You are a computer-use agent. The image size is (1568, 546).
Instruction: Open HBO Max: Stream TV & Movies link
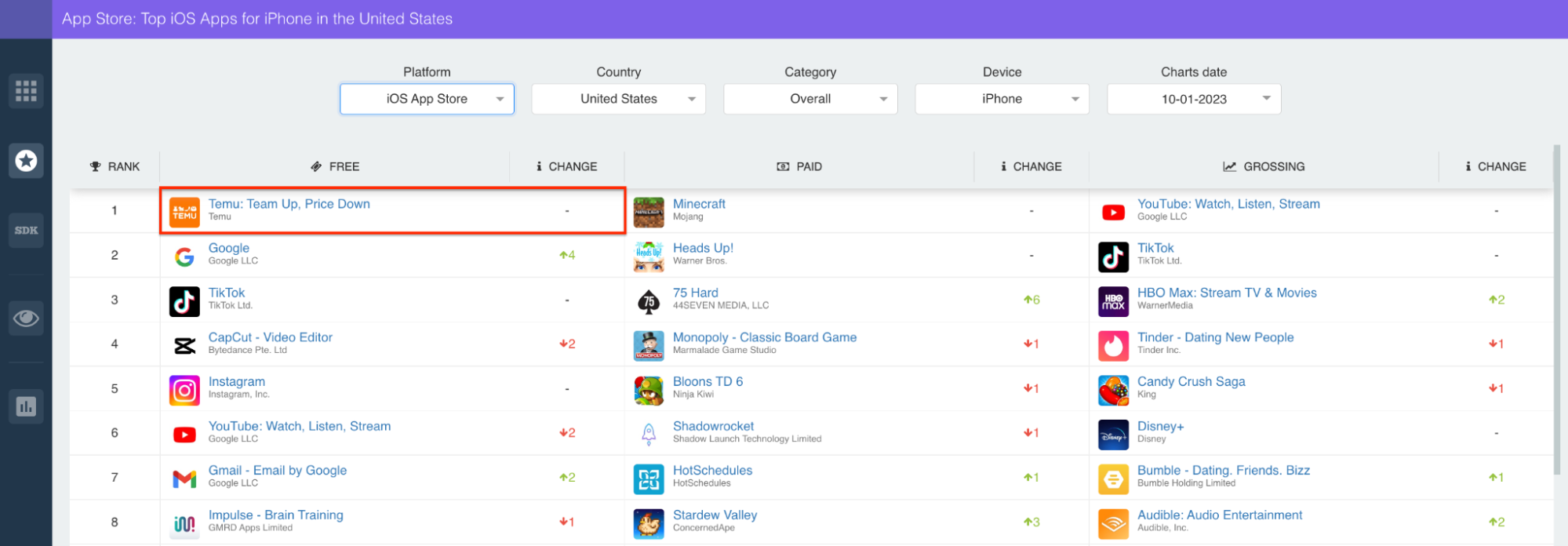pos(1227,293)
